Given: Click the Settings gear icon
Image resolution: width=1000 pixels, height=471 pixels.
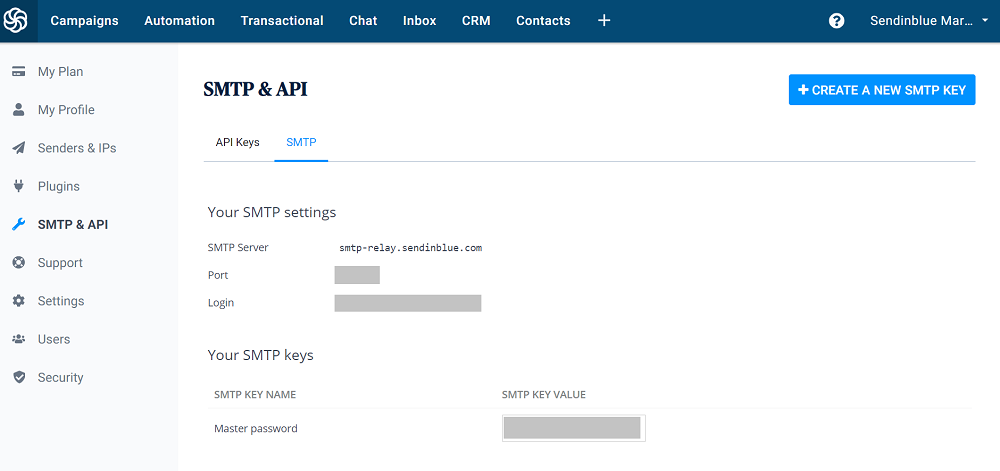Looking at the screenshot, I should tap(18, 301).
